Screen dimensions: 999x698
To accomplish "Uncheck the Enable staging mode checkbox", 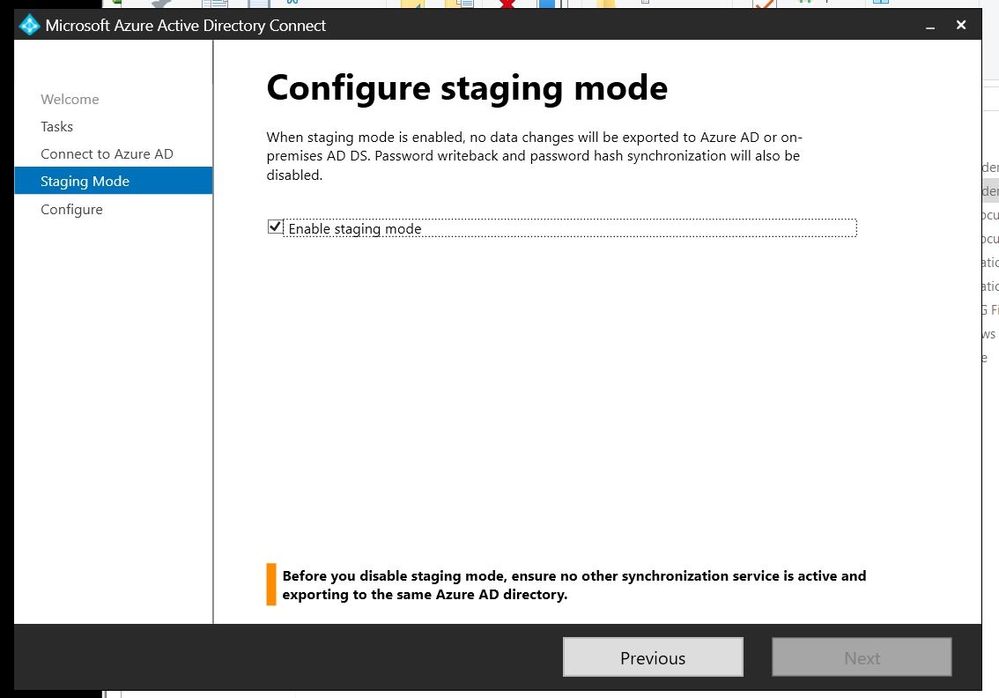I will pyautogui.click(x=275, y=227).
